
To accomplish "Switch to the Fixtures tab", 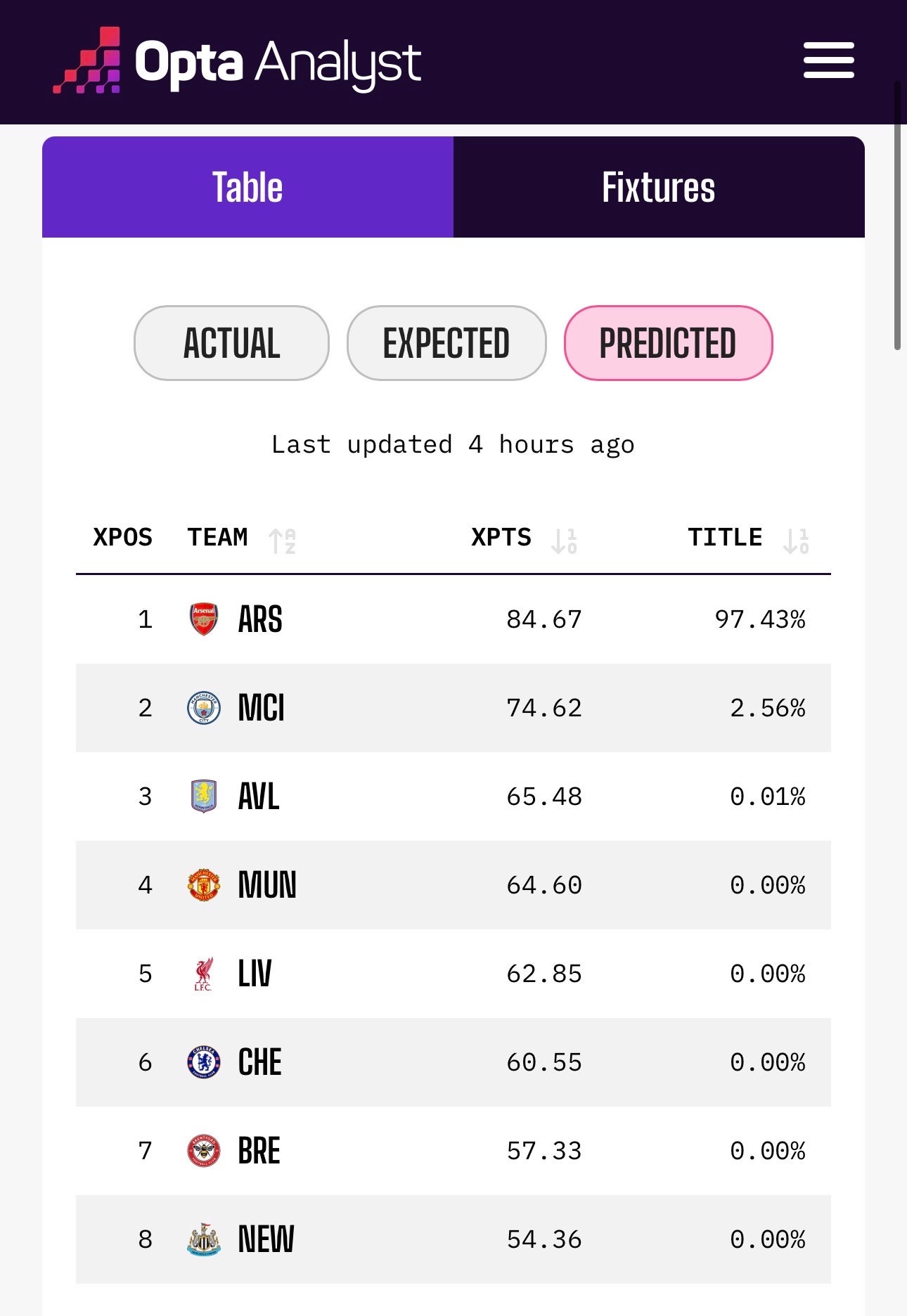I will pos(659,187).
